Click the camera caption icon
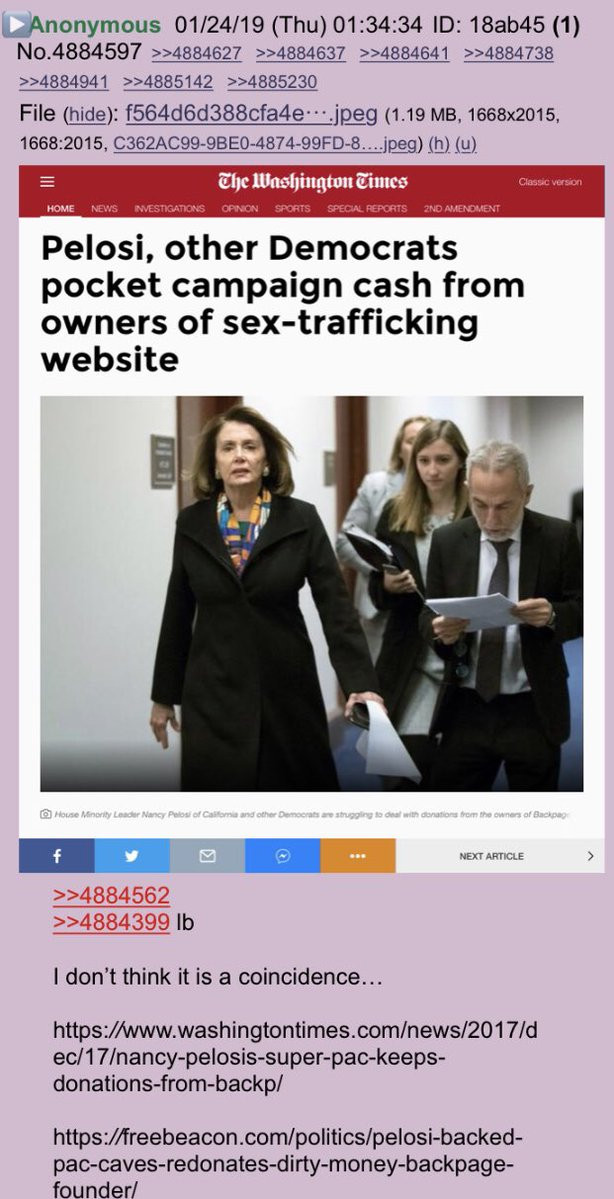The image size is (614, 1199). [x=46, y=815]
